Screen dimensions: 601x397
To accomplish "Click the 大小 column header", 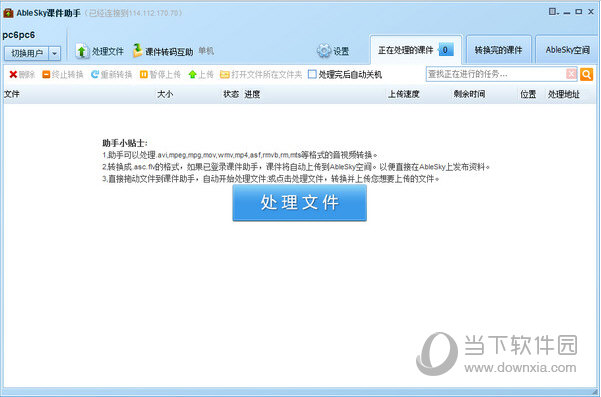I will [165, 94].
